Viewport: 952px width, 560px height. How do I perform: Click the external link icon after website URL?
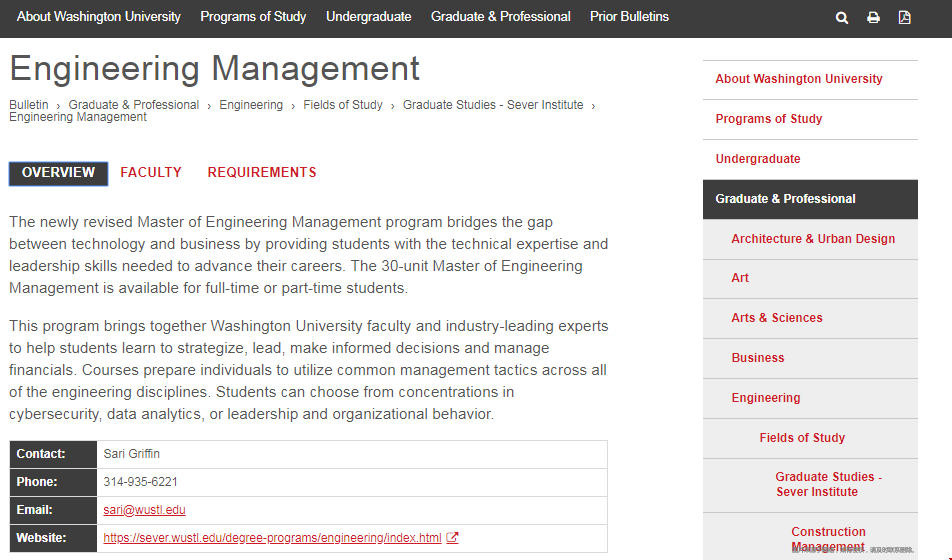click(452, 538)
